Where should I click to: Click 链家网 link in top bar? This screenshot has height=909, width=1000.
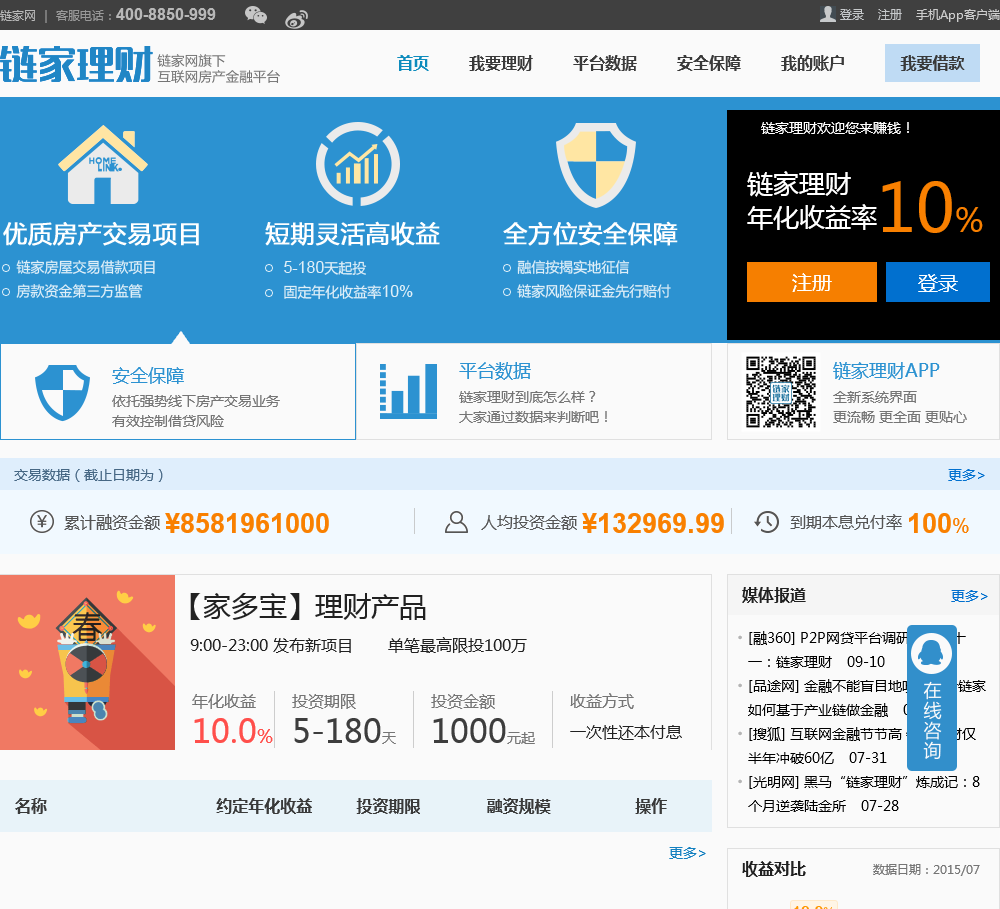point(18,15)
